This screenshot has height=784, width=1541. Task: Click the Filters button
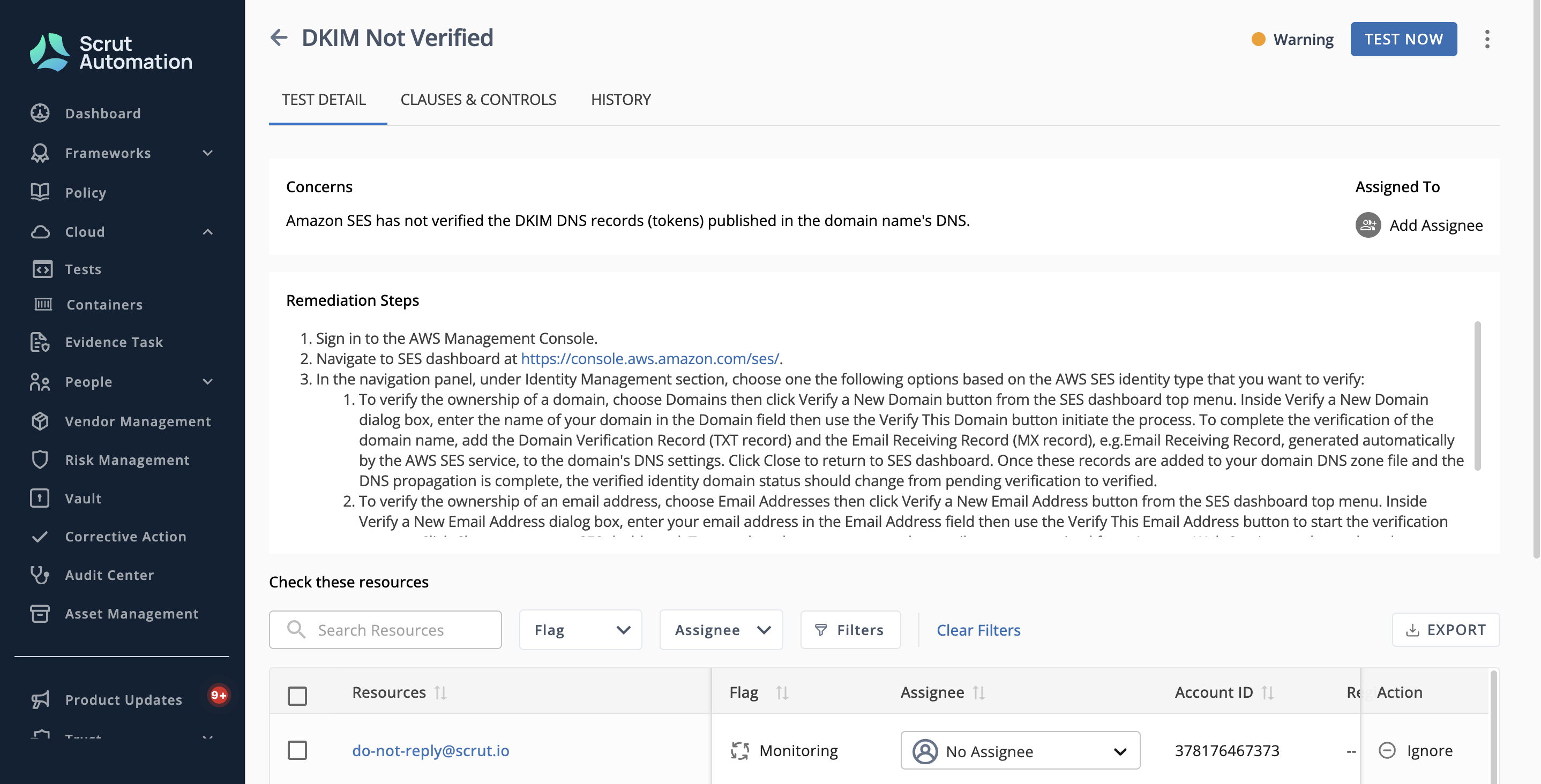[850, 630]
